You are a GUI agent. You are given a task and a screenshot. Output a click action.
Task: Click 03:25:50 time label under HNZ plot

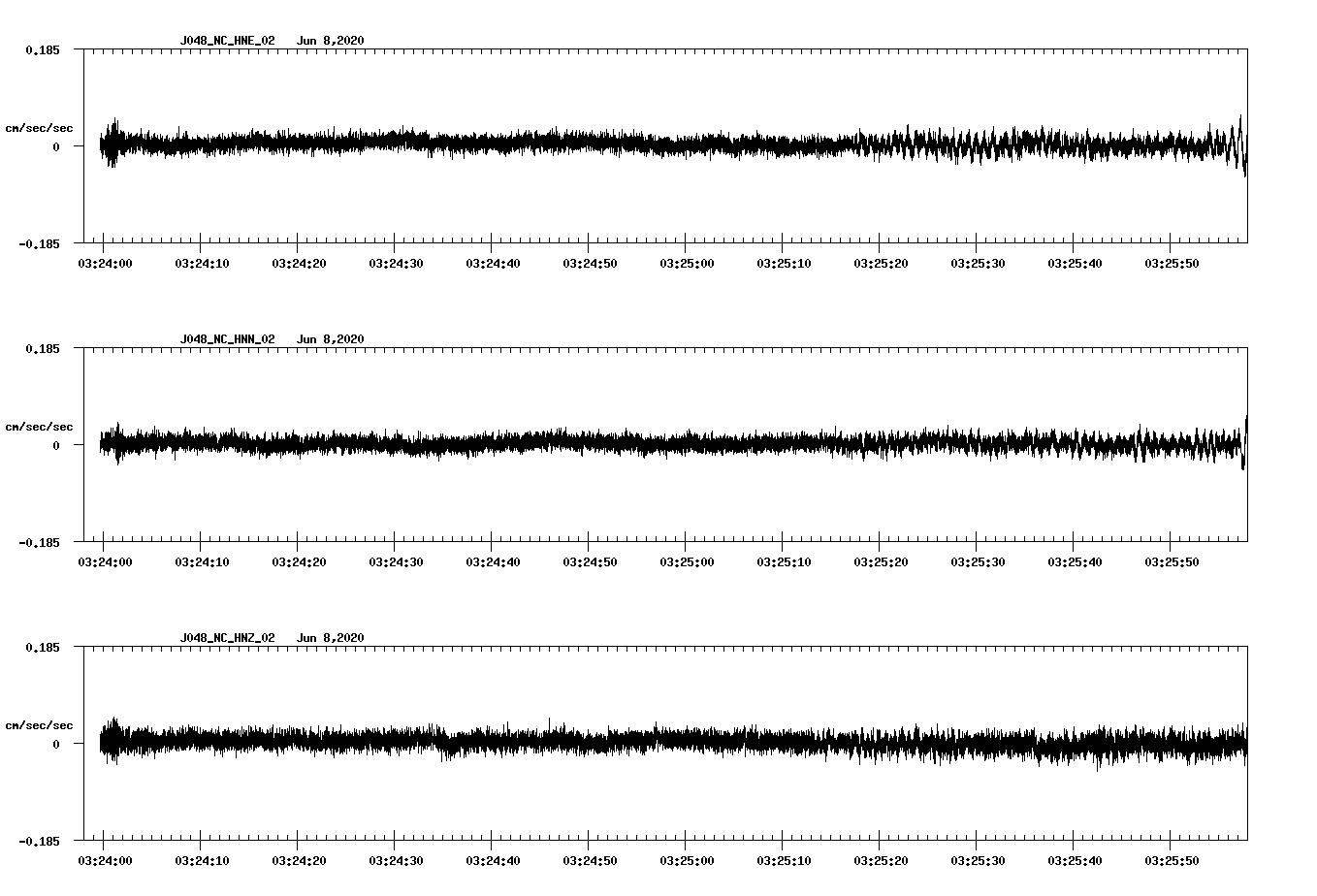(1171, 860)
